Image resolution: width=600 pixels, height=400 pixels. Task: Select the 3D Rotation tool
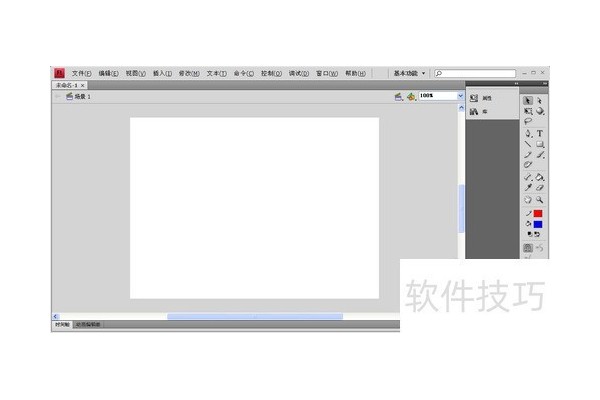[540, 111]
